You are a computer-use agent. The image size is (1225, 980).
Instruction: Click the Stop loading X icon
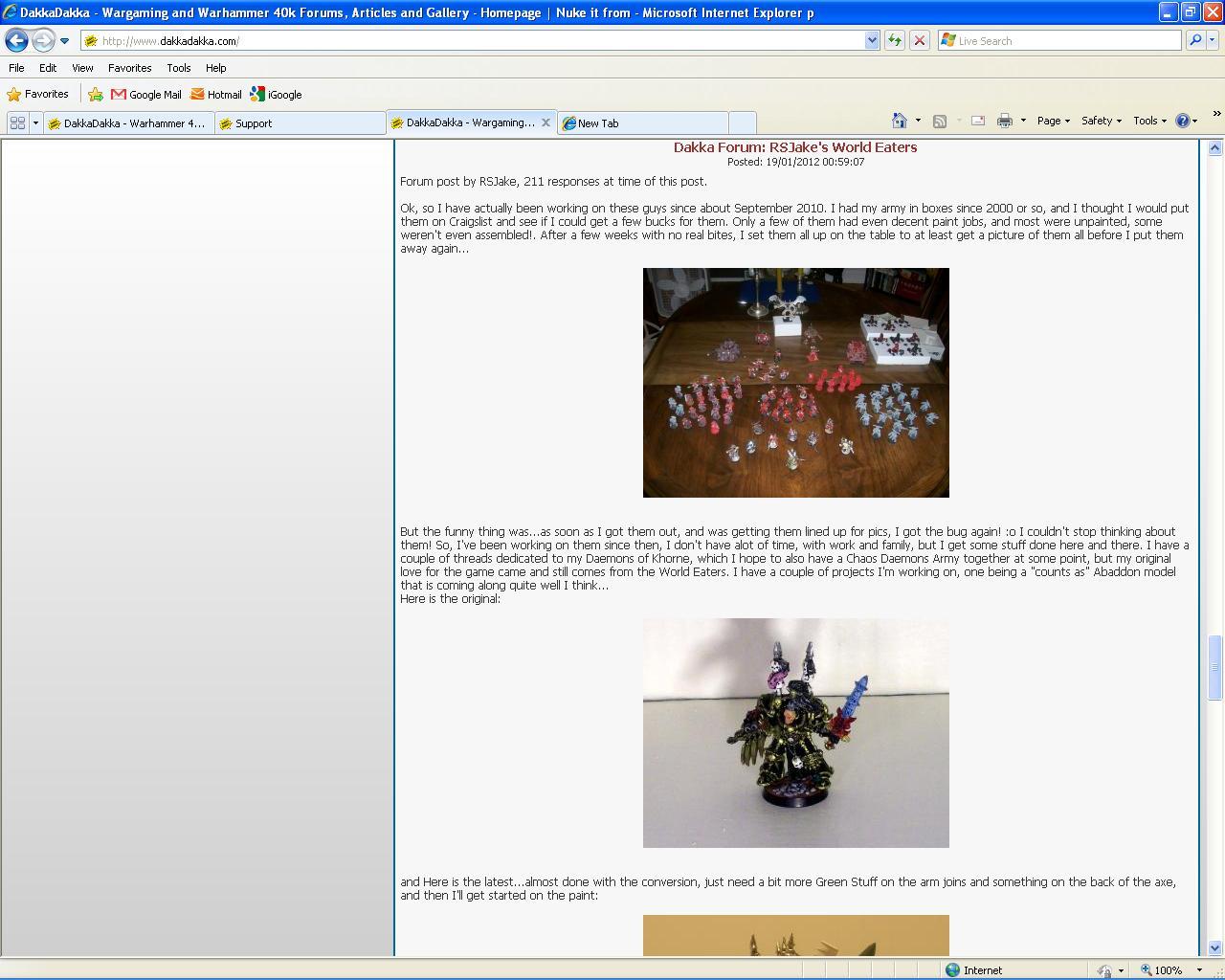point(920,40)
